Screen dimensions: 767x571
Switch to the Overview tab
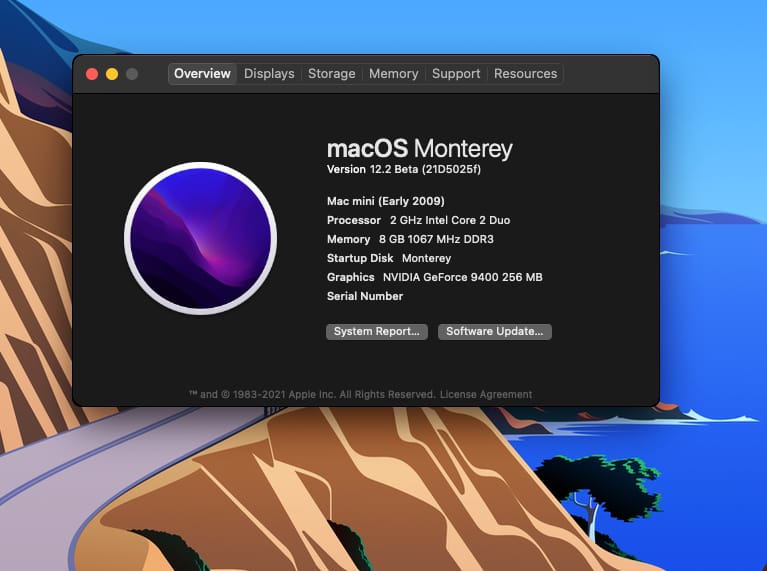[x=203, y=74]
